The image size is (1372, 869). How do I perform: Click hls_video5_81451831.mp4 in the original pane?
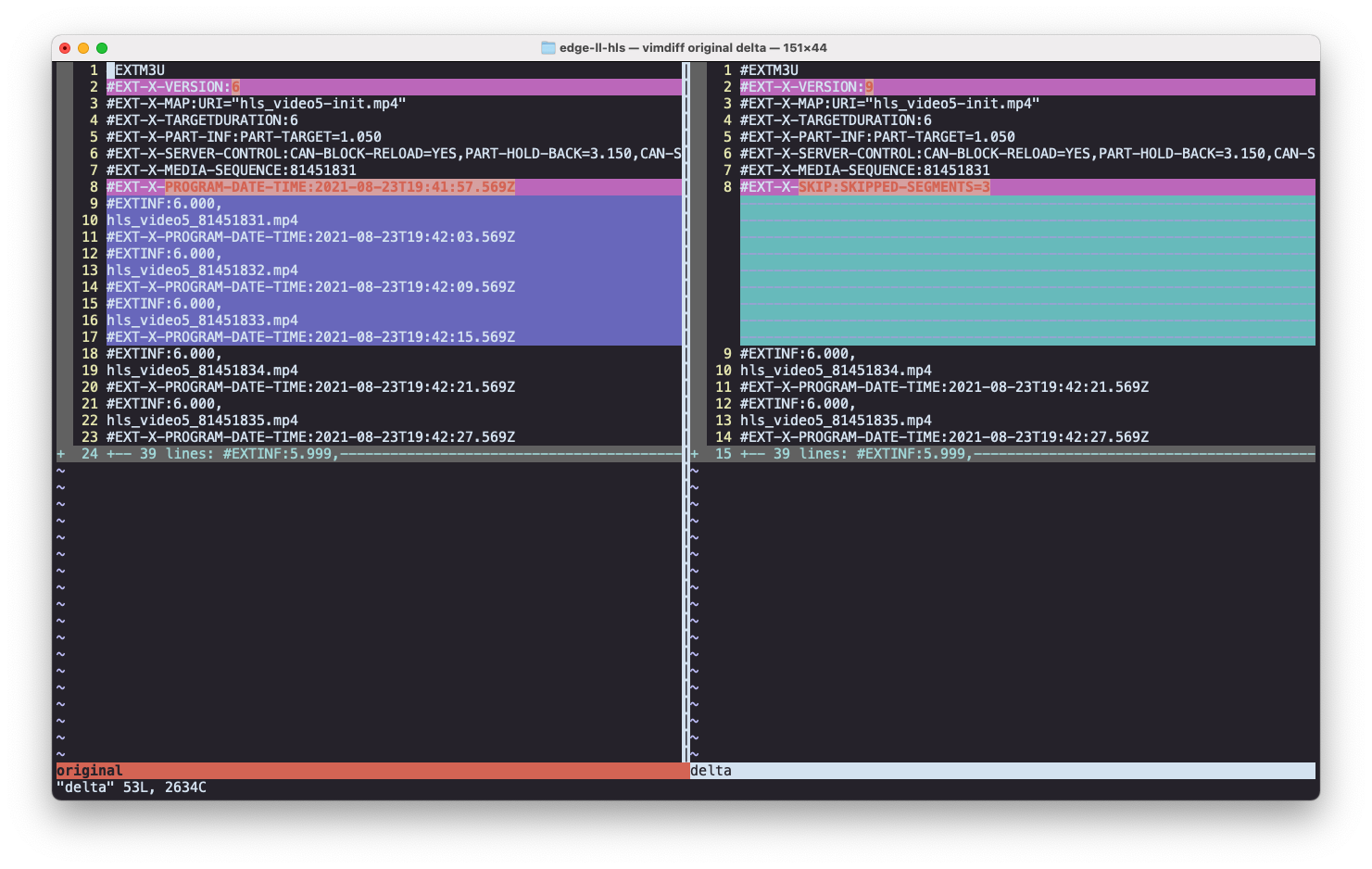point(202,220)
